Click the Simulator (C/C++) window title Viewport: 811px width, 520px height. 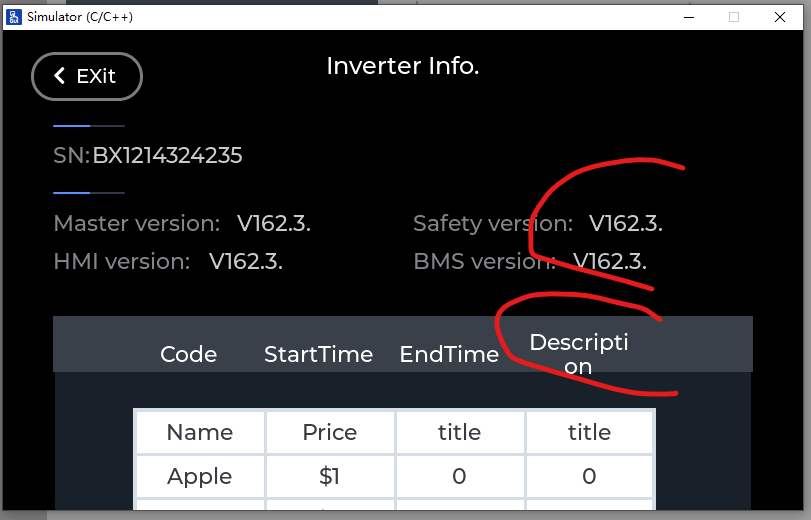click(x=80, y=17)
